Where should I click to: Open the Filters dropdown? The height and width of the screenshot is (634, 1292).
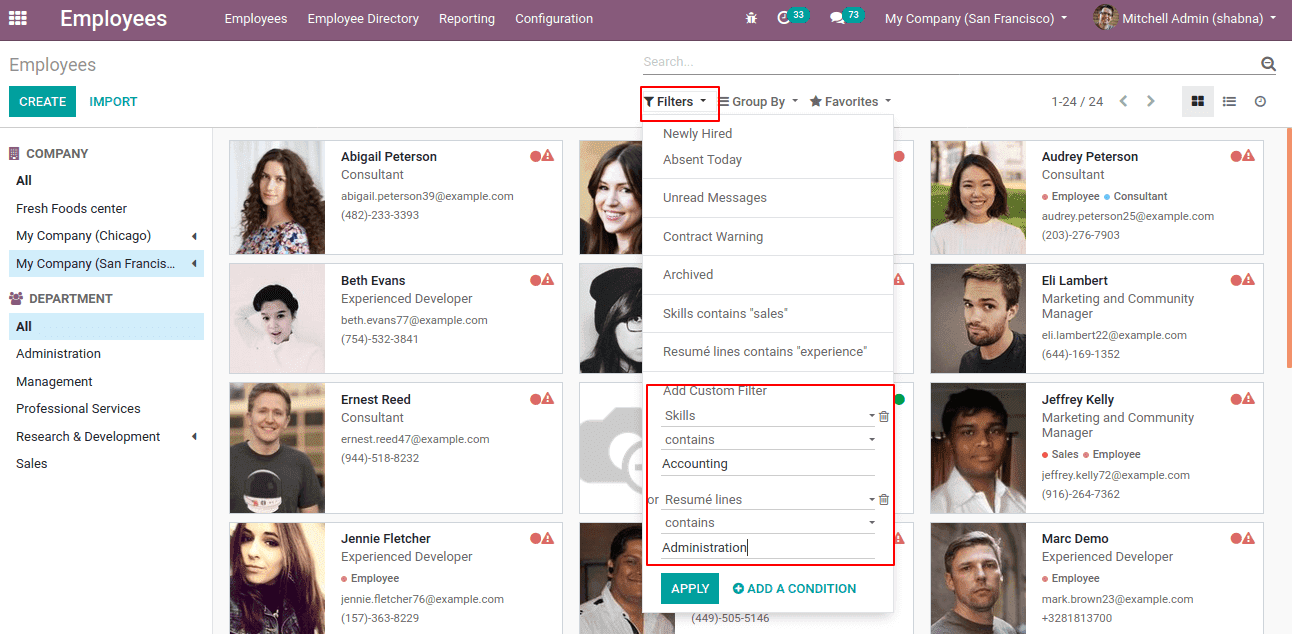point(676,101)
